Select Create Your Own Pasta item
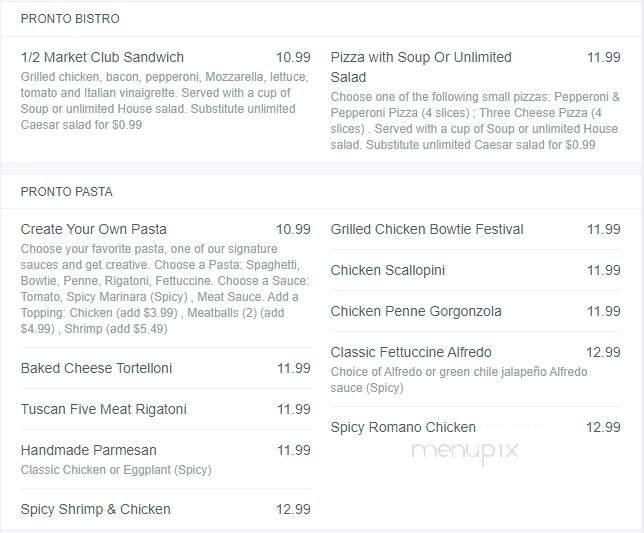644x533 pixels. point(94,229)
